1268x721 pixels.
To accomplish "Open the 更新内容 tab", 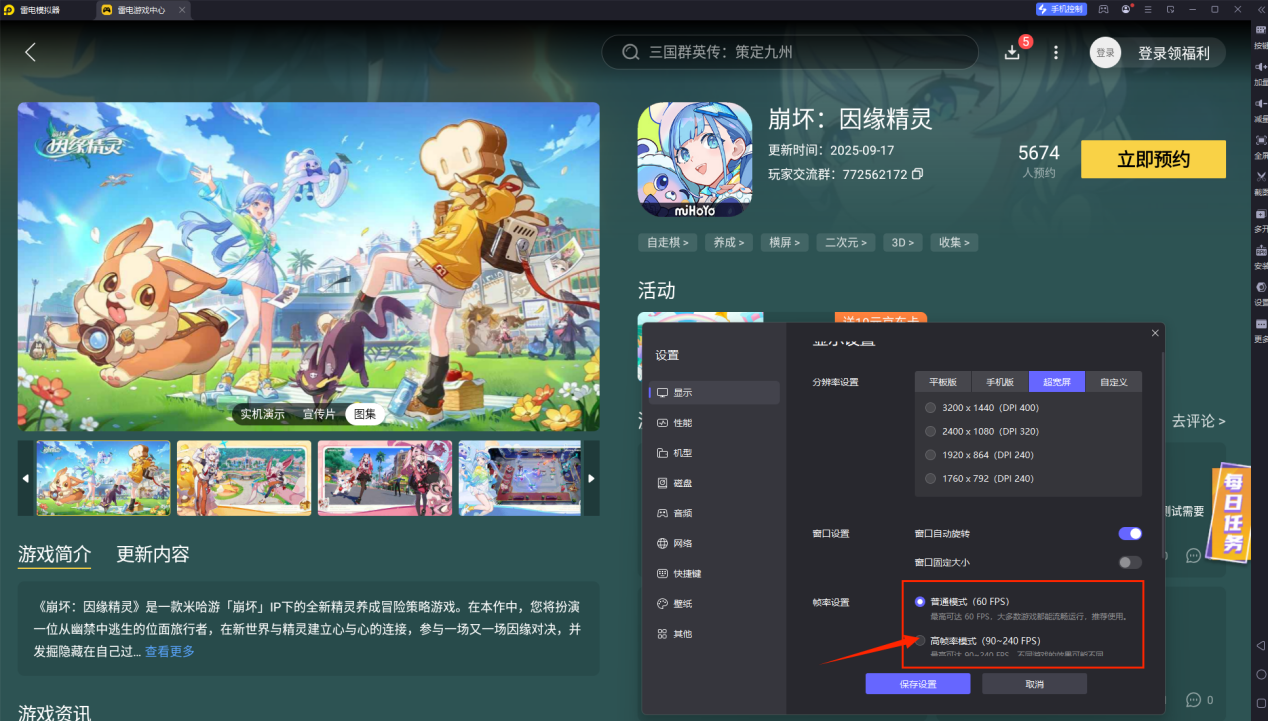I will click(x=153, y=554).
